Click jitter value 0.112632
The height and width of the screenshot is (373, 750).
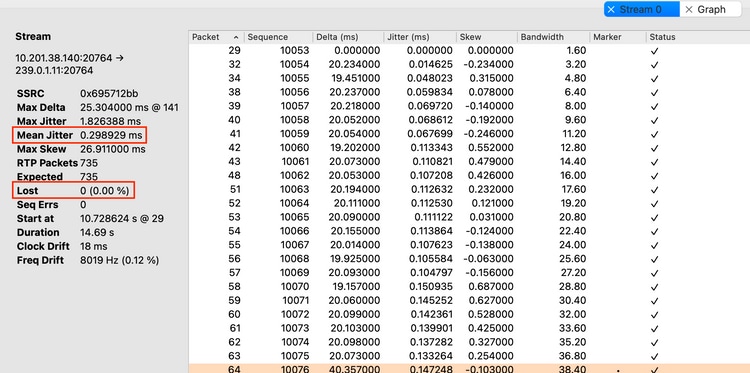(x=431, y=189)
